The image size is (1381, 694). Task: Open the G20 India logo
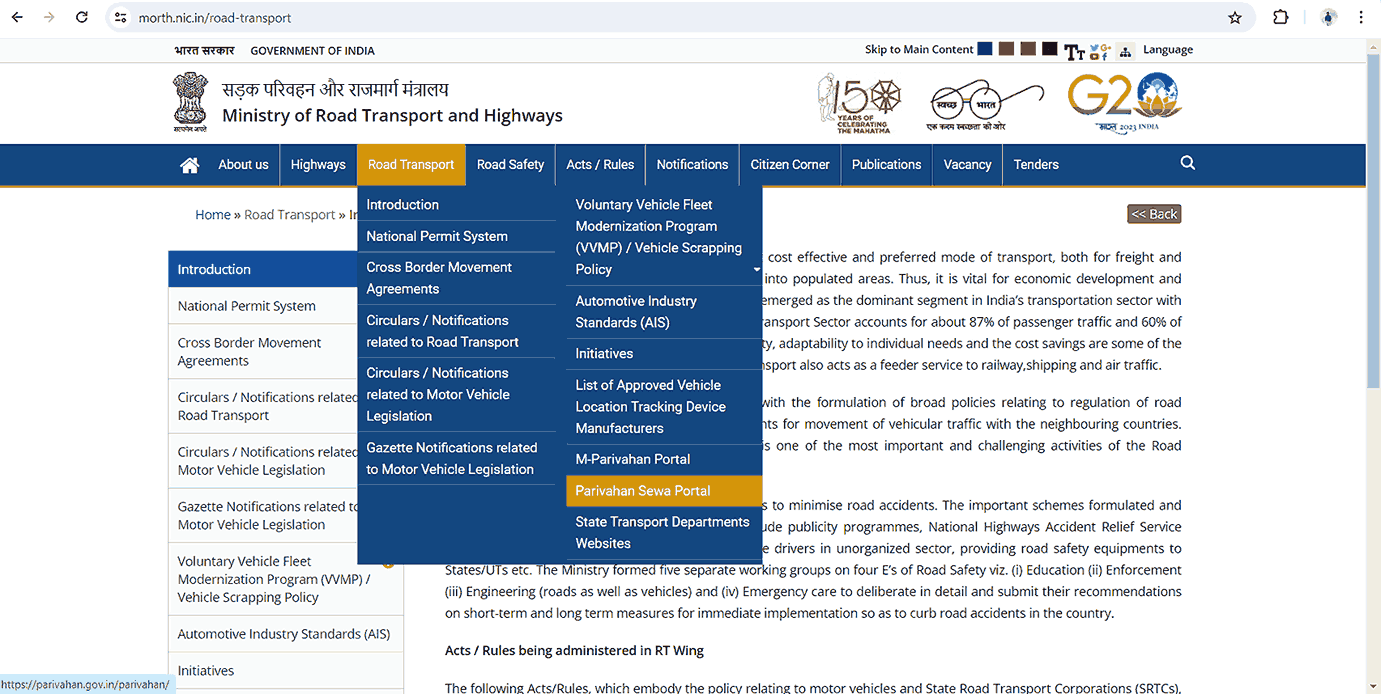point(1125,102)
